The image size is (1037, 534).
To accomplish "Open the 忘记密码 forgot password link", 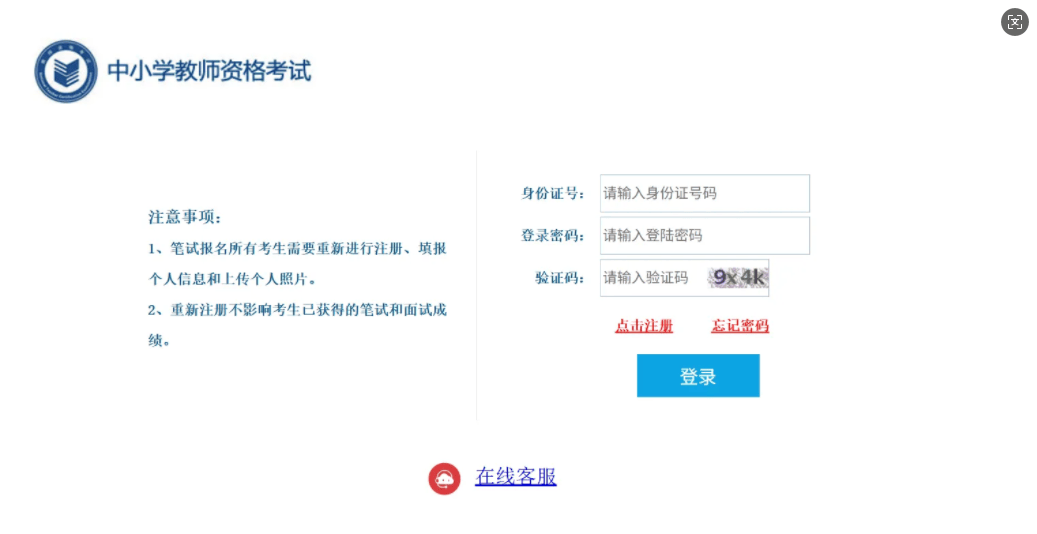I will pos(739,326).
